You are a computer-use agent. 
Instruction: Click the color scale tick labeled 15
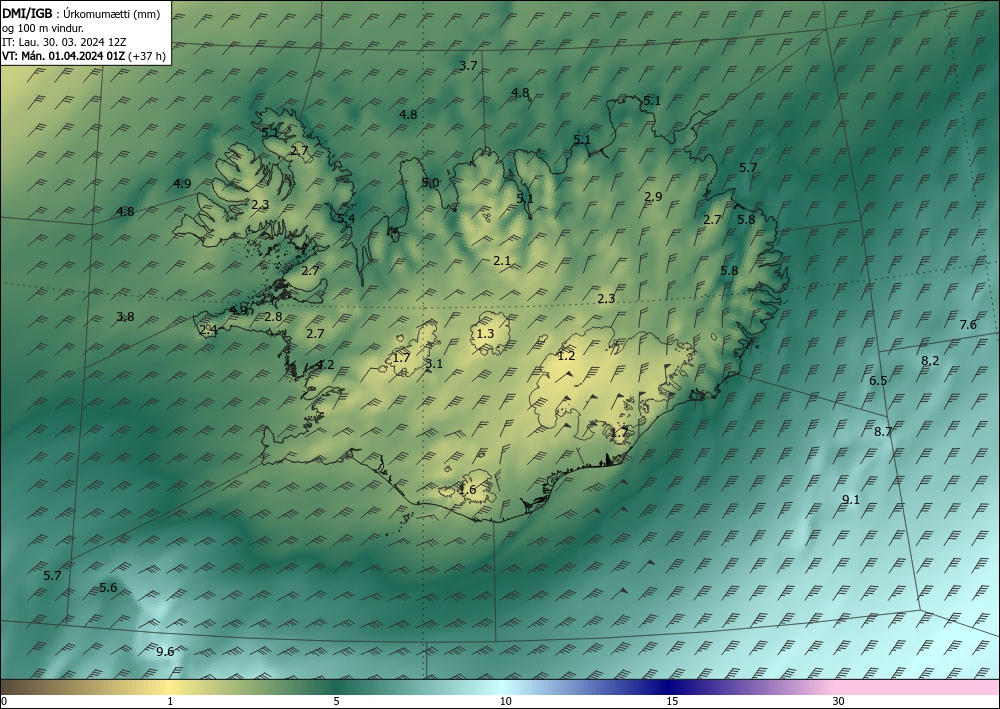(x=672, y=701)
